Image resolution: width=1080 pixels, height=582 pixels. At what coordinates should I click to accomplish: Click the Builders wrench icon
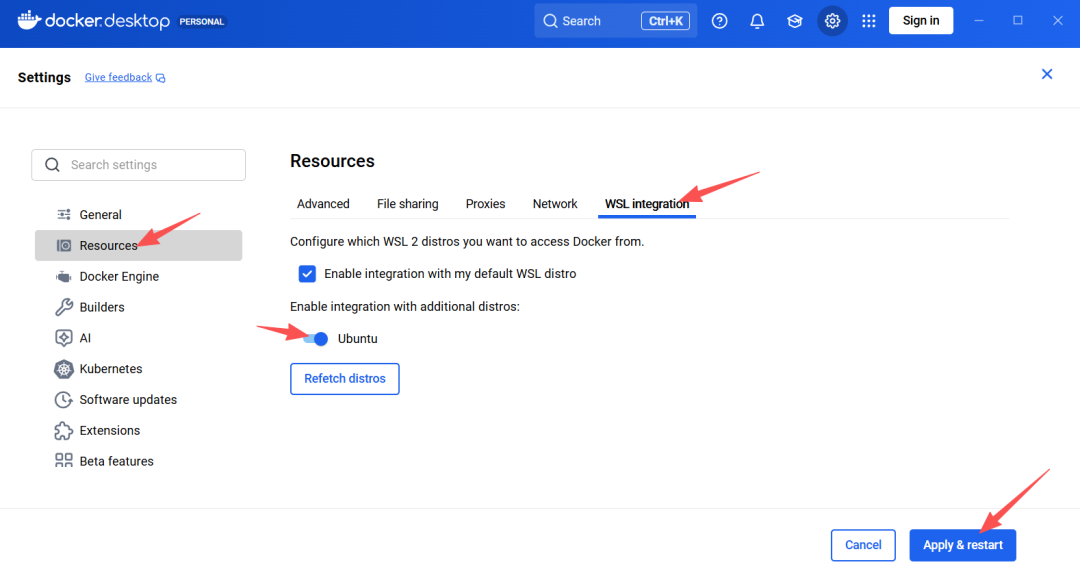click(x=63, y=307)
